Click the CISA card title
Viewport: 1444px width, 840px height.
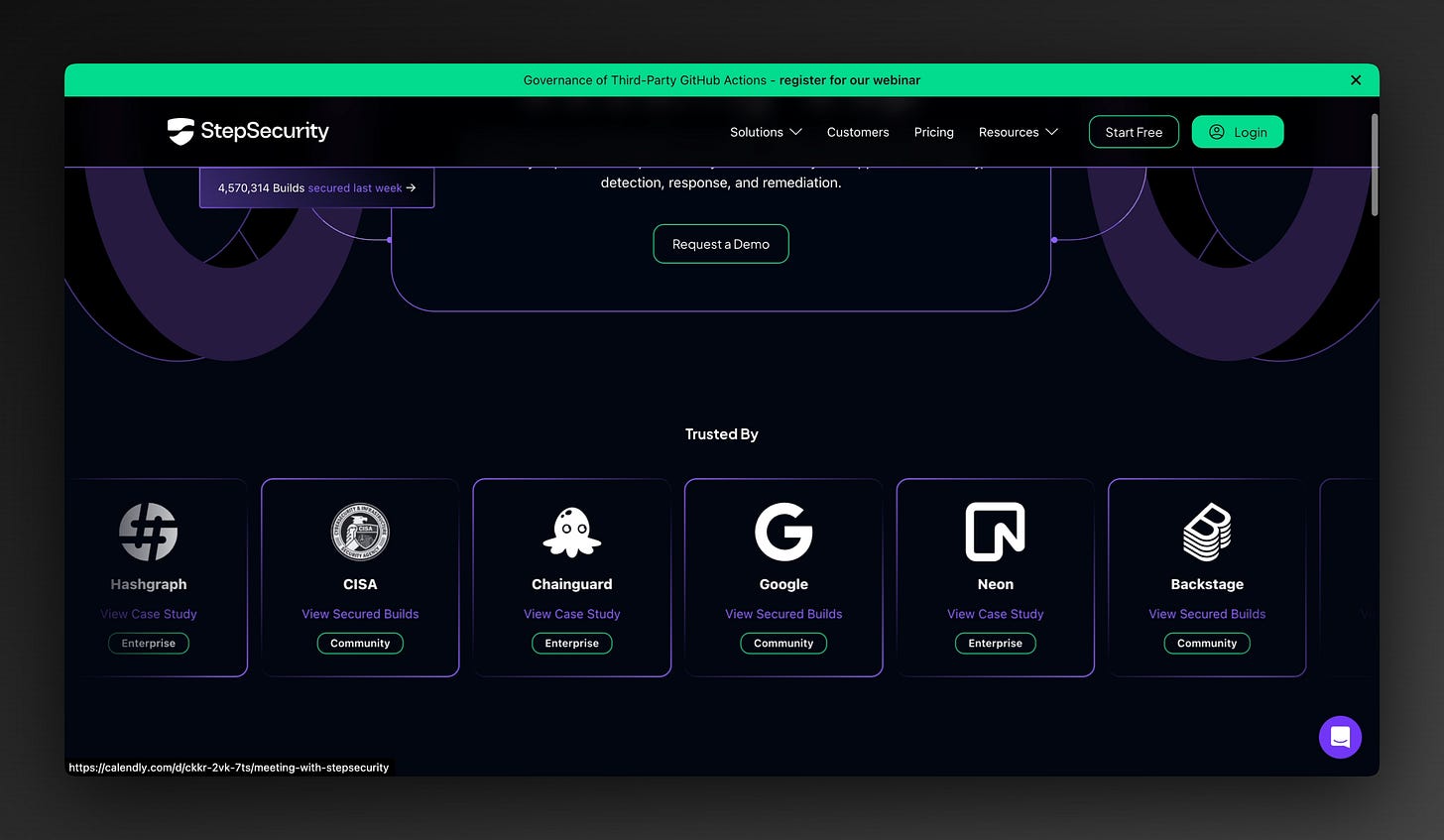[x=360, y=584]
